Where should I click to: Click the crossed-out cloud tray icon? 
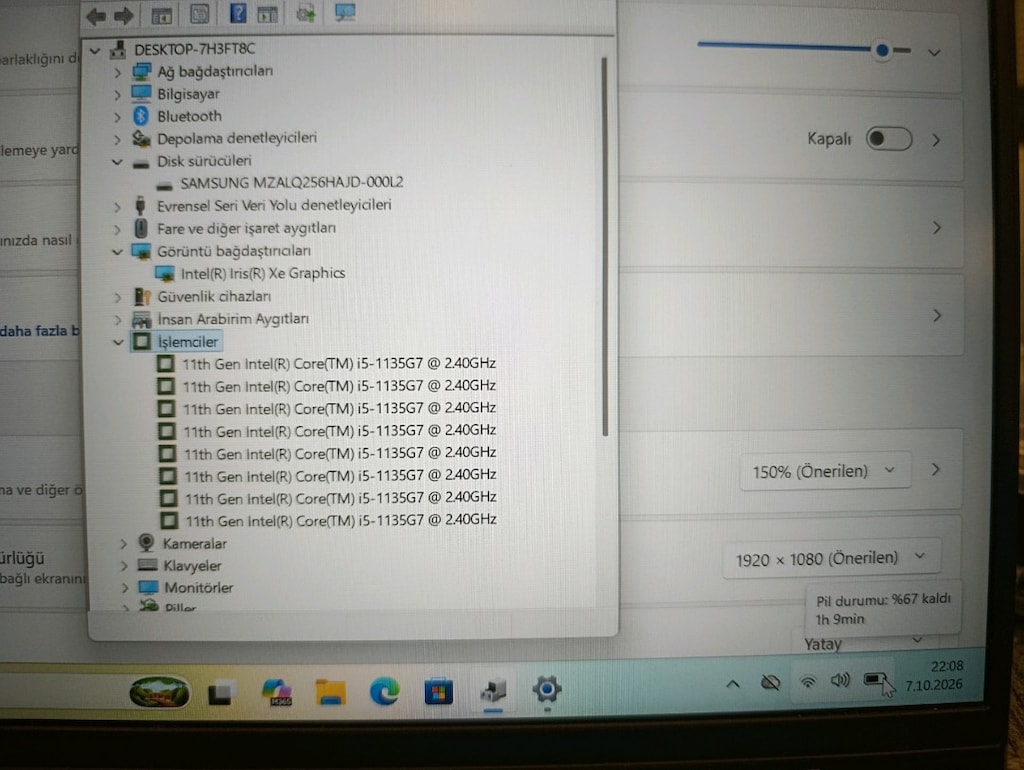(771, 683)
